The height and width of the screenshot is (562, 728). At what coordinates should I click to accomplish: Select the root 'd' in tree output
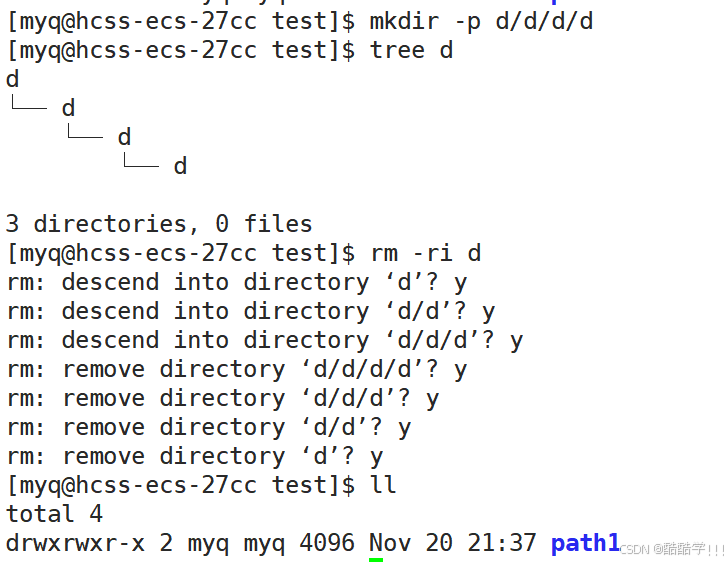tap(13, 79)
